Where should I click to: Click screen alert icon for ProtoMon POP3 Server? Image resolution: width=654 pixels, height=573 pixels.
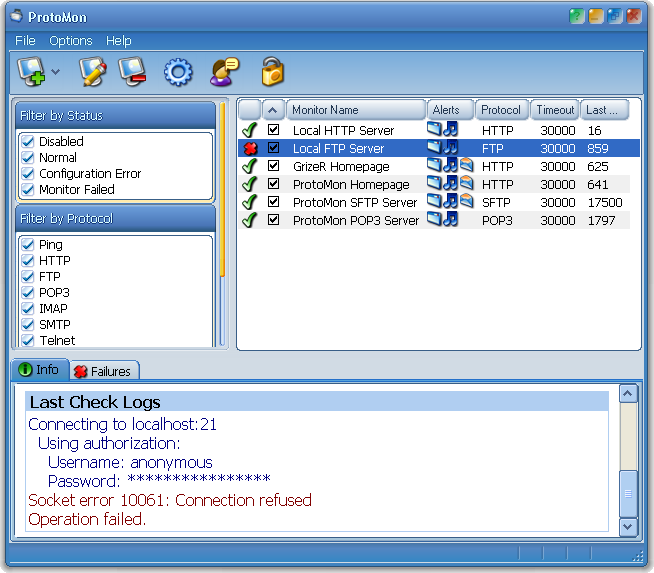click(434, 219)
